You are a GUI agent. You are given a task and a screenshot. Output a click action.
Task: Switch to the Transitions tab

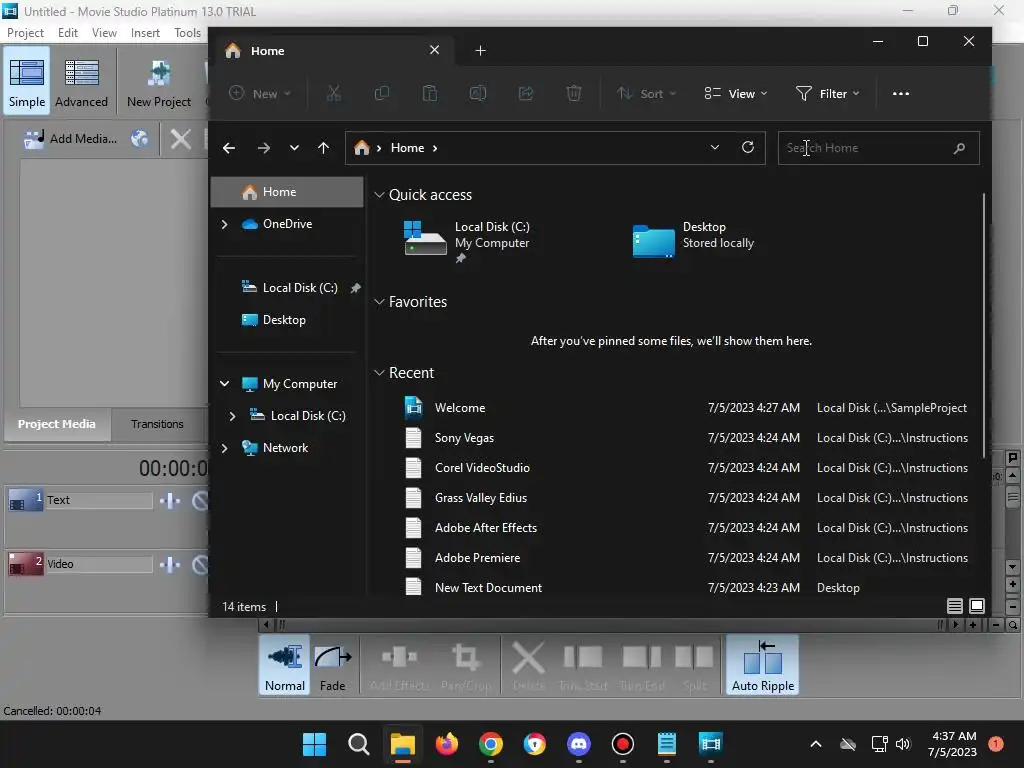(x=157, y=424)
